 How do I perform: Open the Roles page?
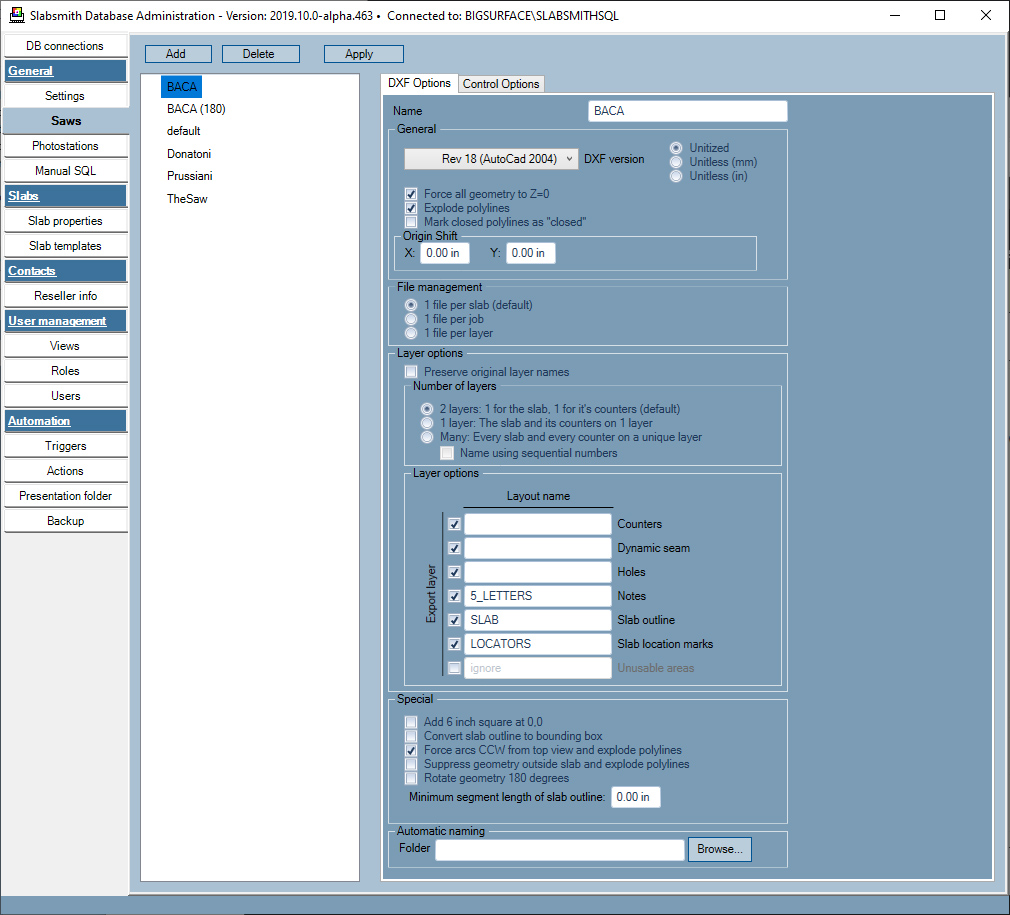tap(65, 371)
